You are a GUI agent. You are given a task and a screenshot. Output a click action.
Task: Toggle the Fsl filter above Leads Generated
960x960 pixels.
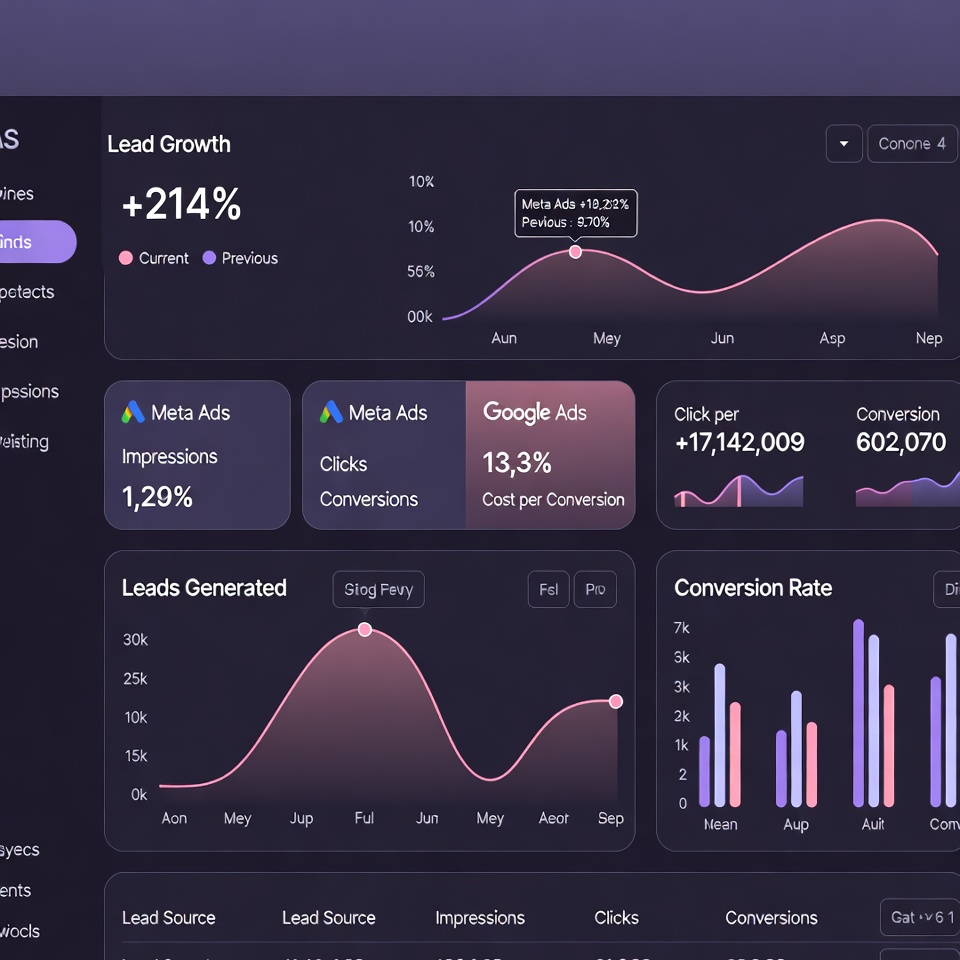coord(548,589)
